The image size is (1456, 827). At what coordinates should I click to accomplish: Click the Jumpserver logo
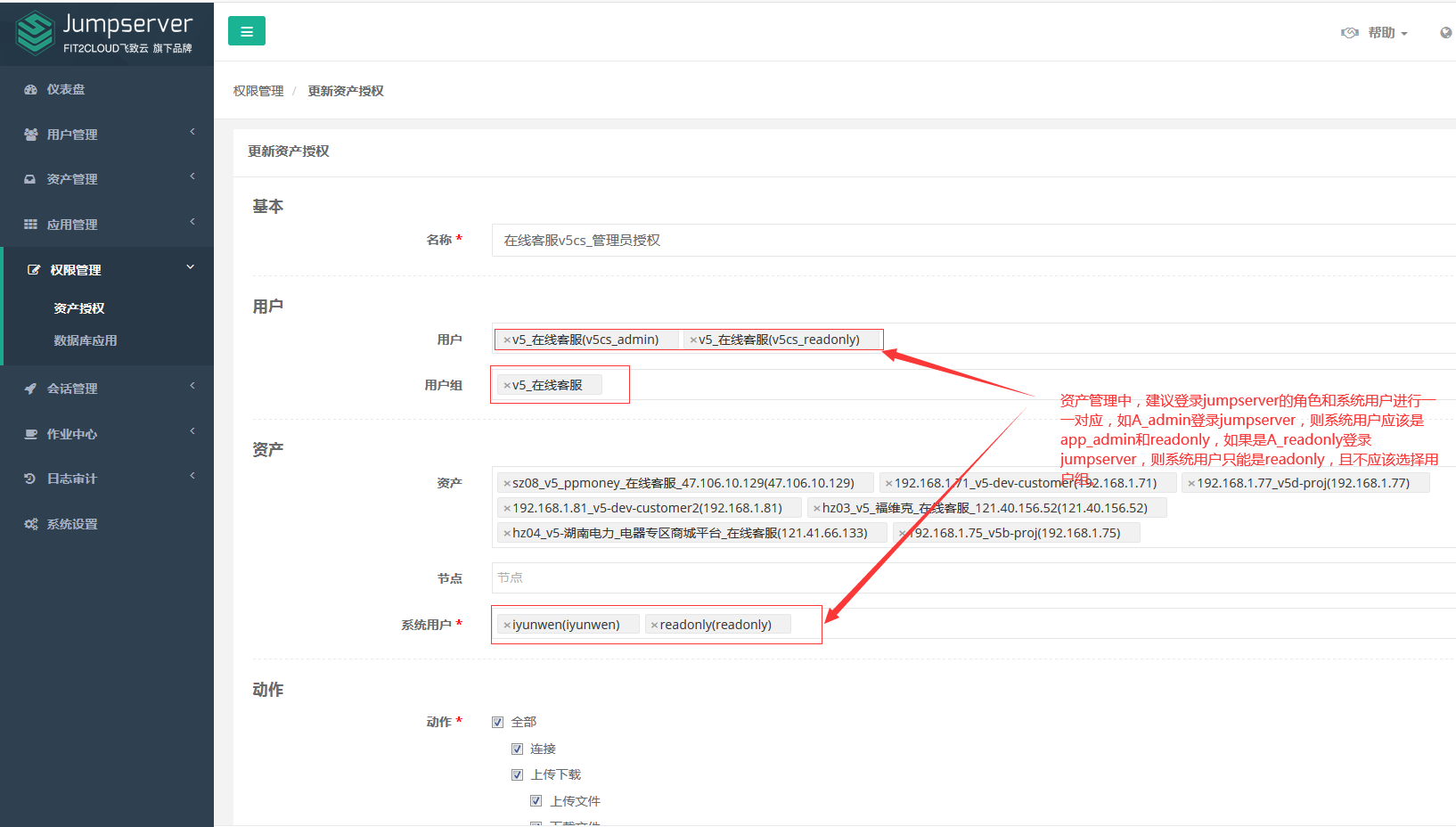[x=105, y=33]
